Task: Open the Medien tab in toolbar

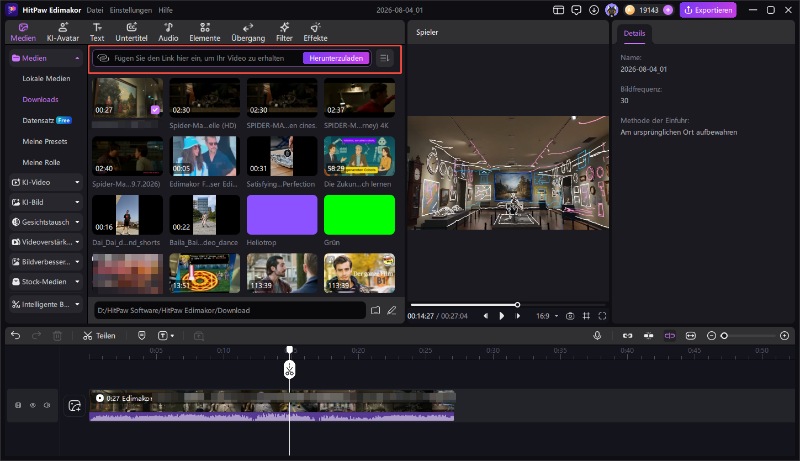Action: (x=23, y=32)
